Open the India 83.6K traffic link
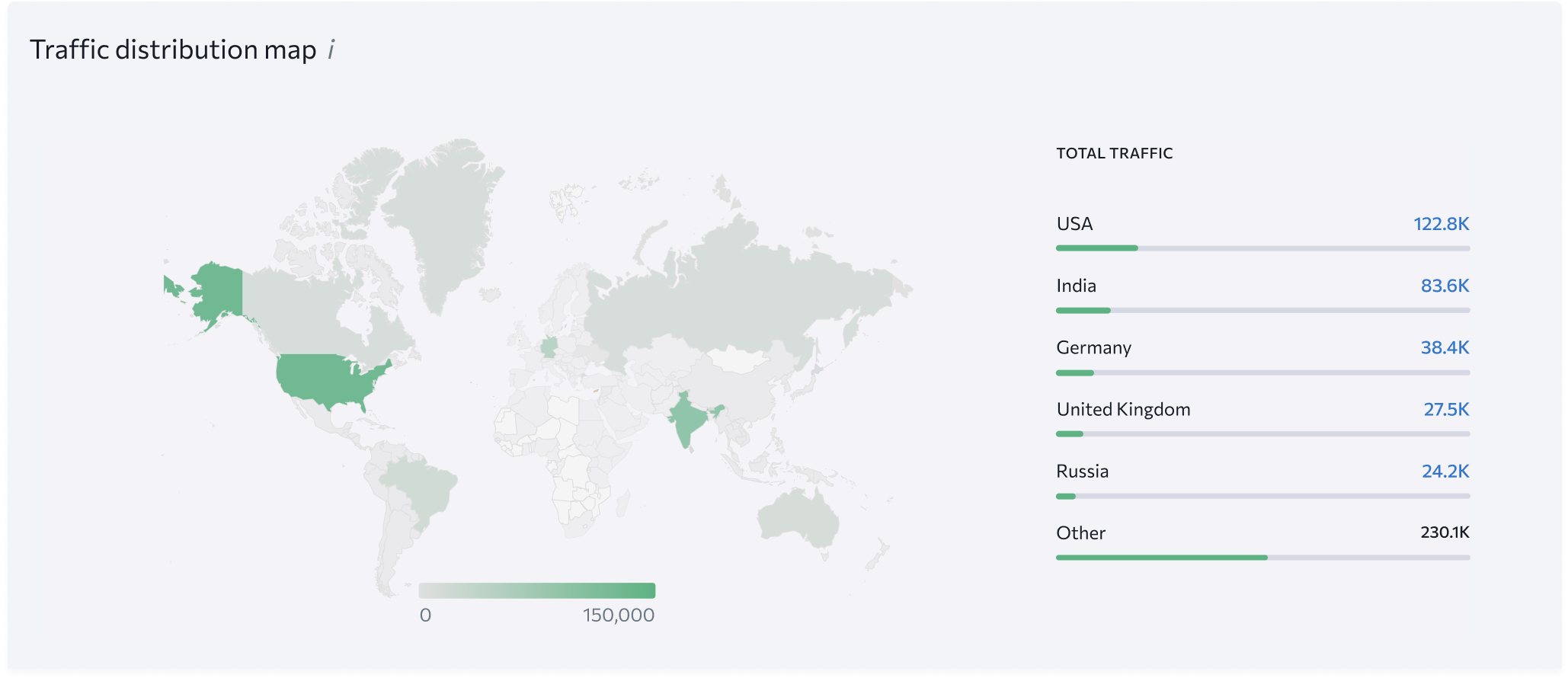This screenshot has width=1568, height=681. click(1445, 286)
